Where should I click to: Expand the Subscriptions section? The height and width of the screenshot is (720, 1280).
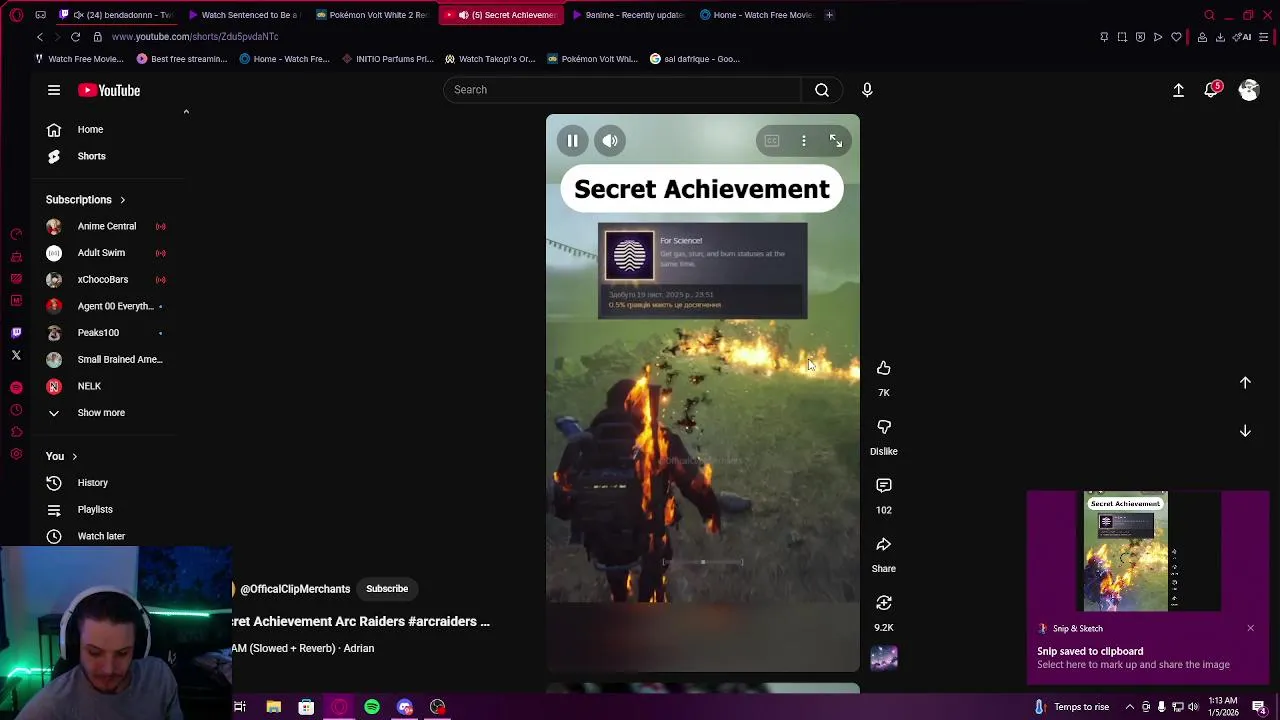pos(86,200)
